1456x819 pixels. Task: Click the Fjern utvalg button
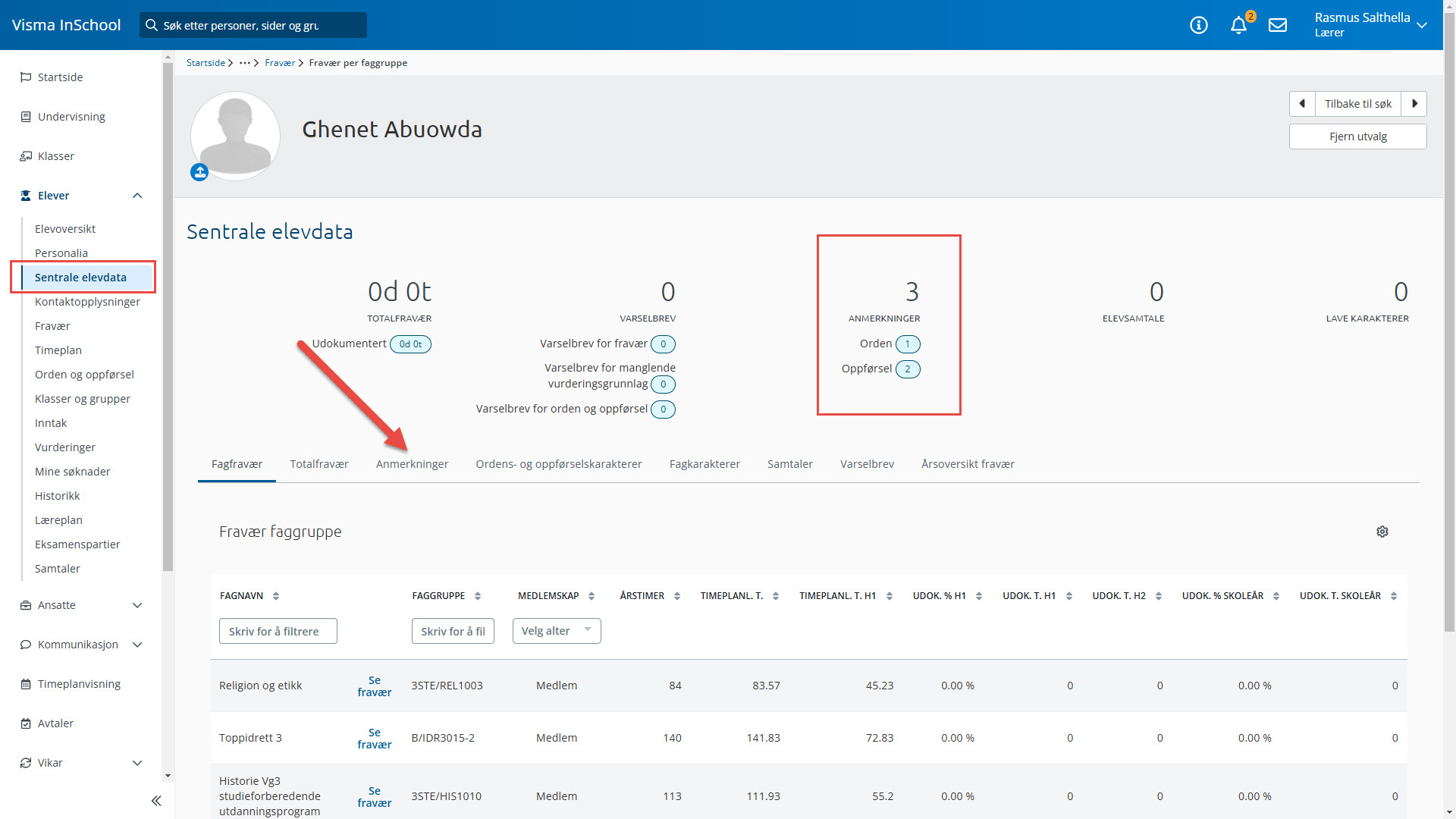pyautogui.click(x=1357, y=136)
